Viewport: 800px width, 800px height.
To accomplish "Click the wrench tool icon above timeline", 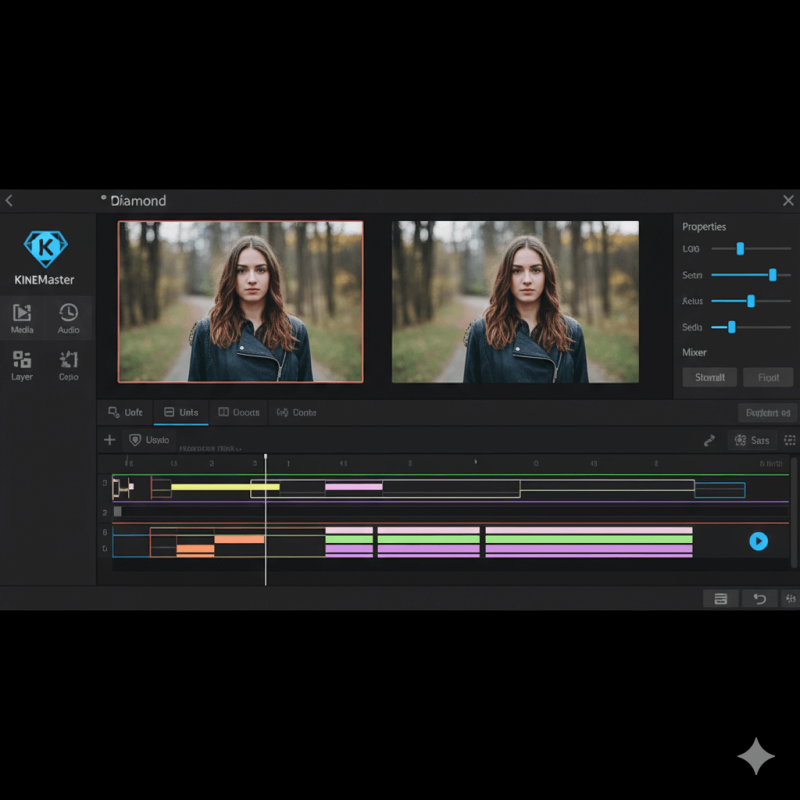I will (709, 440).
